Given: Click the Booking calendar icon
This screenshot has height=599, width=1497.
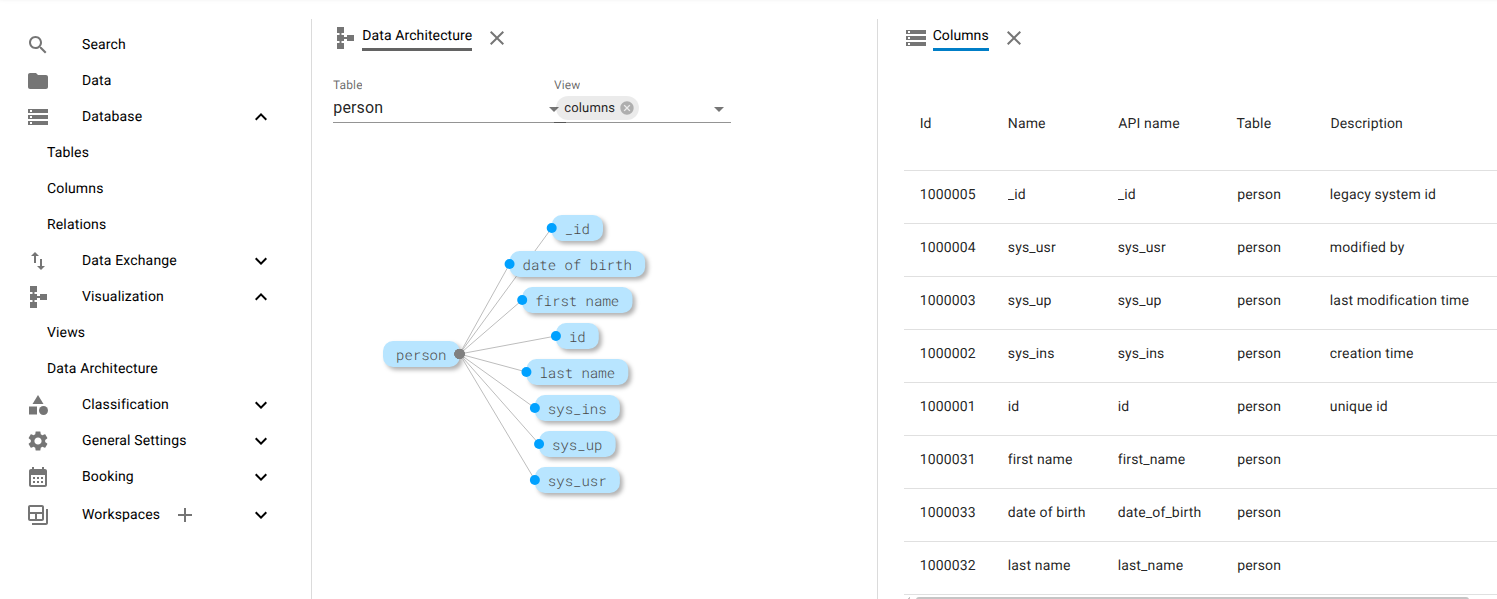Looking at the screenshot, I should [38, 477].
